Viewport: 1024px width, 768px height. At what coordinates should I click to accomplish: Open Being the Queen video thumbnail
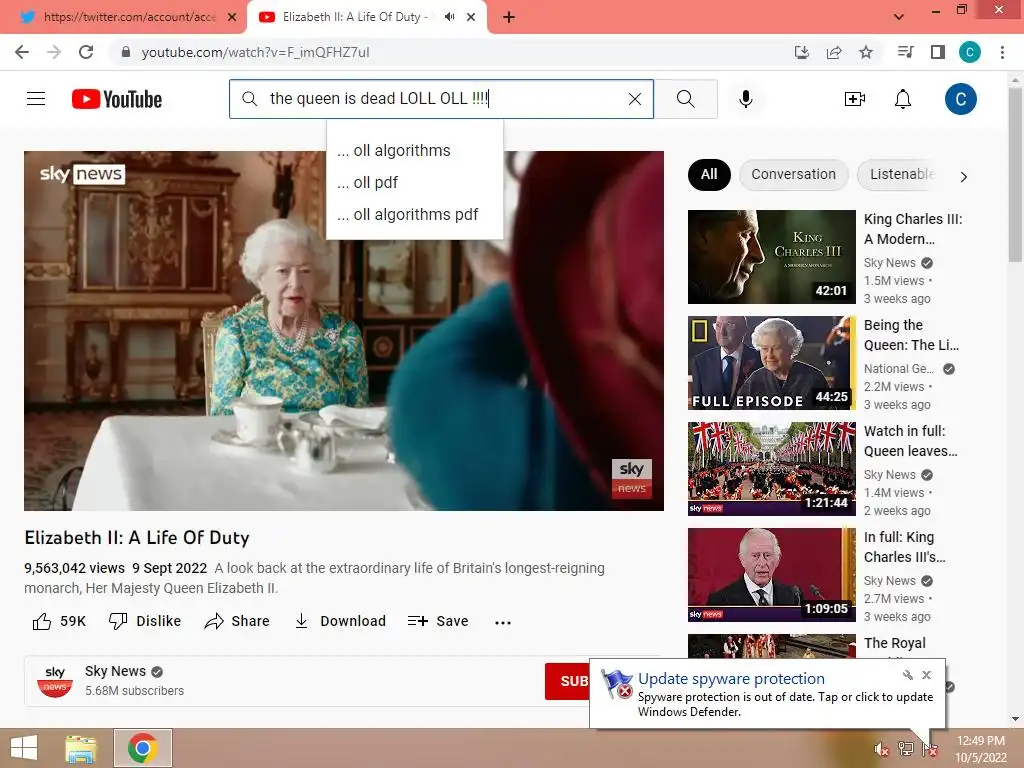[771, 362]
